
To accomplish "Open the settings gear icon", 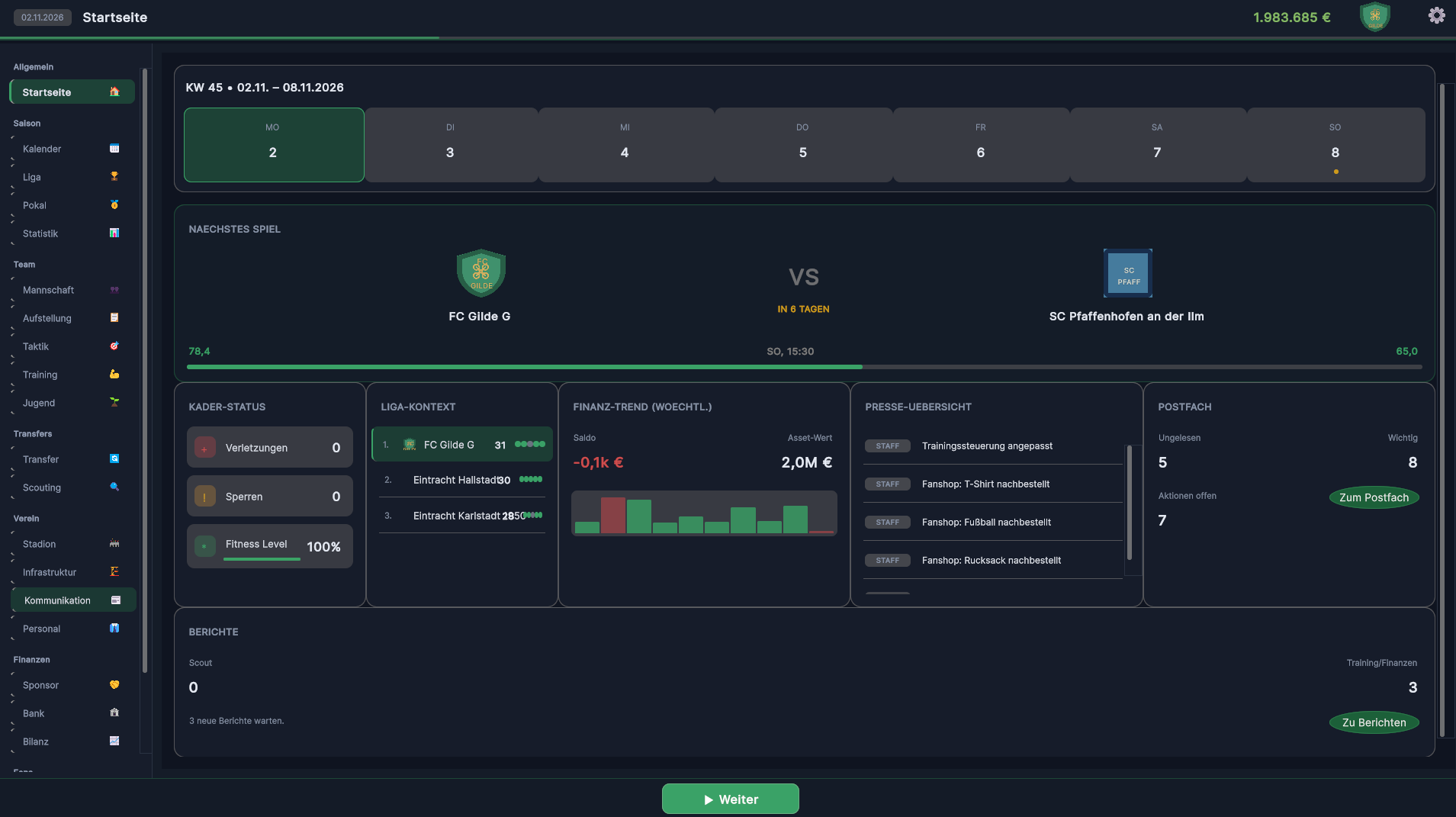I will coord(1436,16).
